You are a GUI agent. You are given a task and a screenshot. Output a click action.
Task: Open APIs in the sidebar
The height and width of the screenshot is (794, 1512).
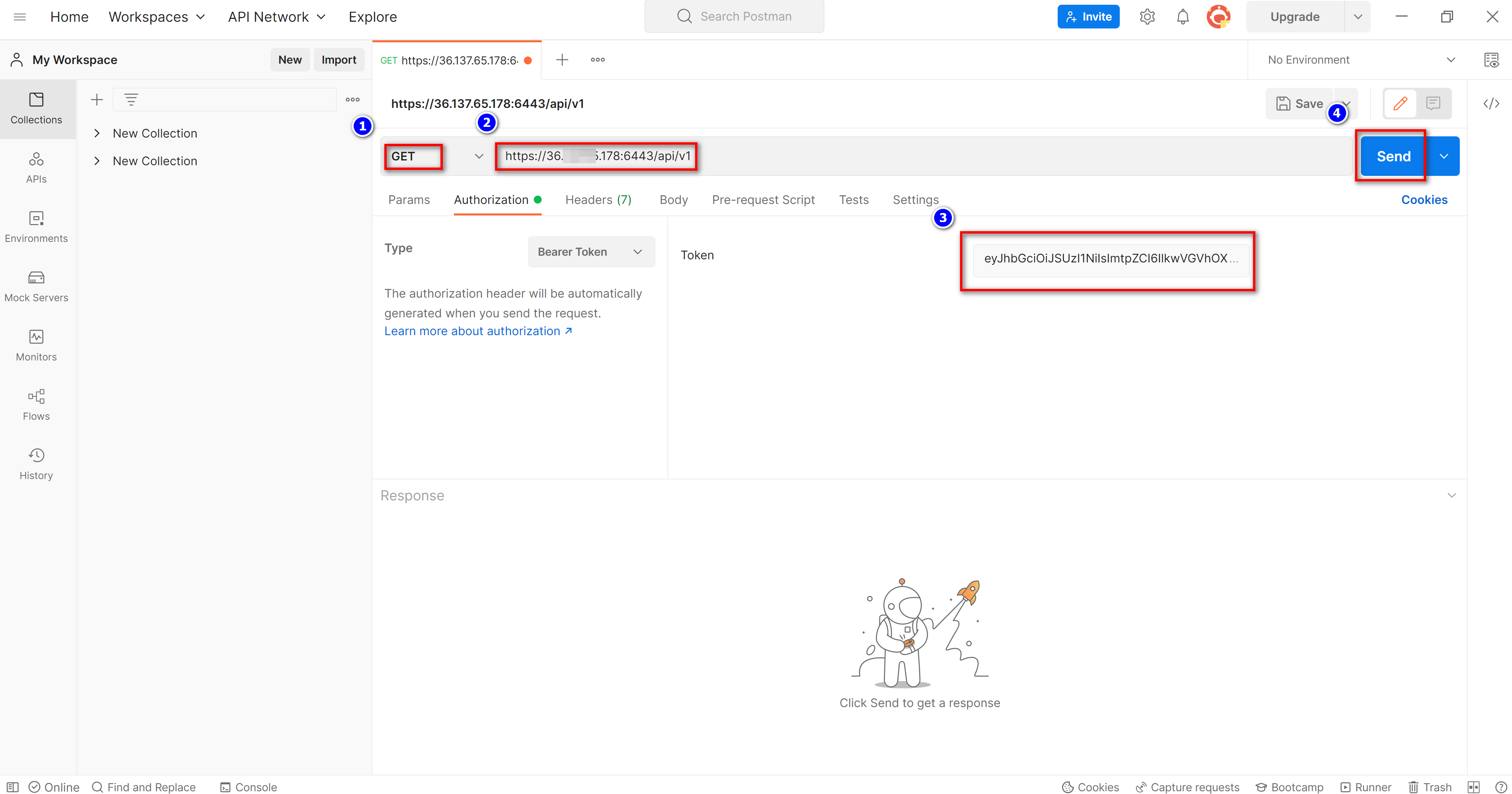click(x=36, y=168)
